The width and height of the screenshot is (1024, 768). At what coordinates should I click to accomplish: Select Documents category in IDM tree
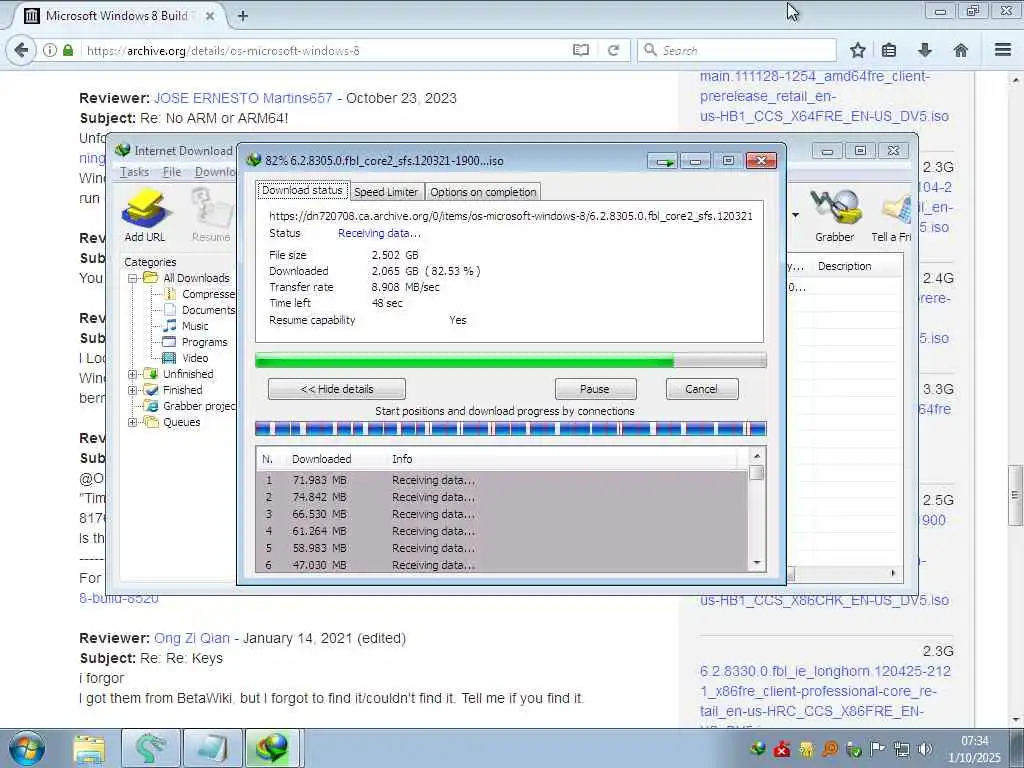(200, 310)
